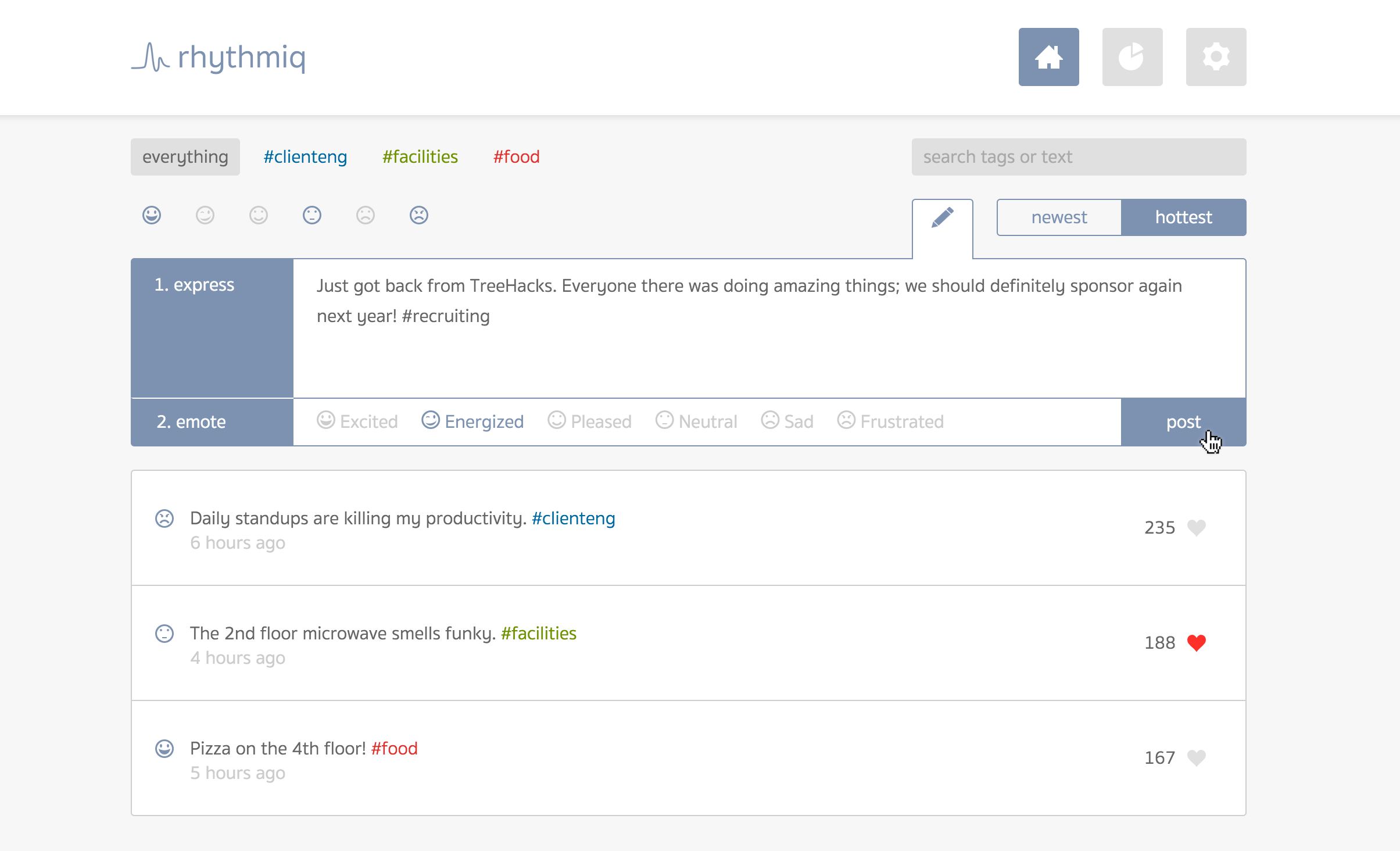This screenshot has width=1400, height=851.
Task: Open the analytics pie chart page
Action: (x=1132, y=57)
